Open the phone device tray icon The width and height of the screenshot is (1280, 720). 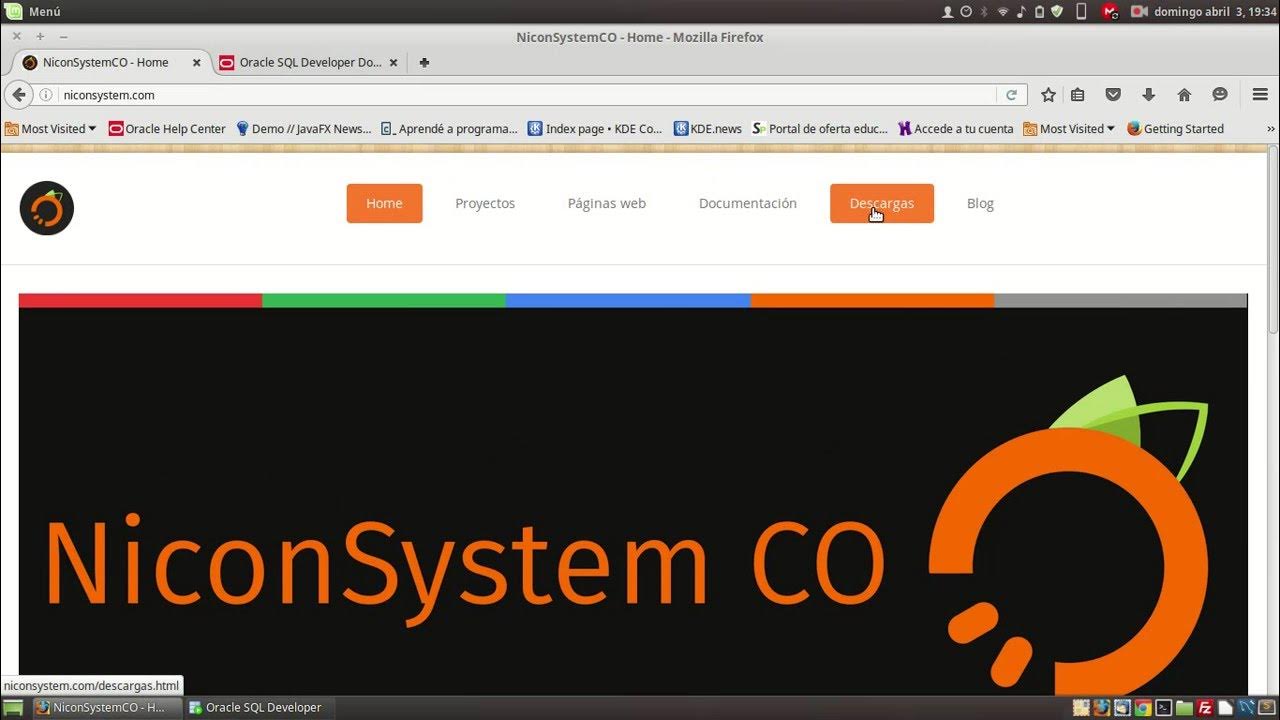point(1081,12)
